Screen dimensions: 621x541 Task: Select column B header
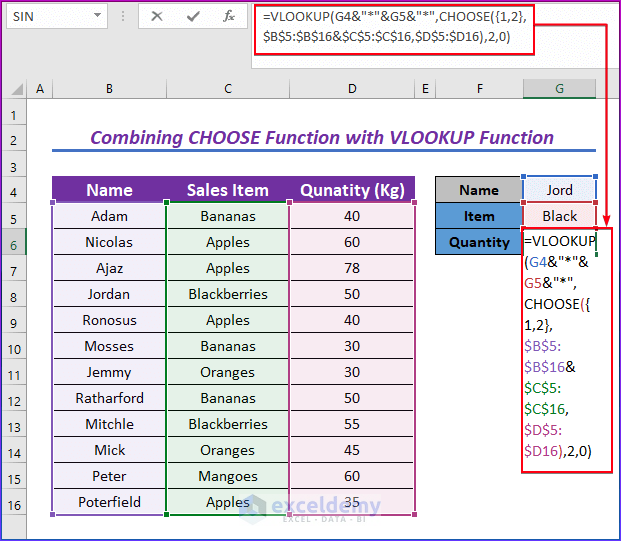pyautogui.click(x=109, y=89)
